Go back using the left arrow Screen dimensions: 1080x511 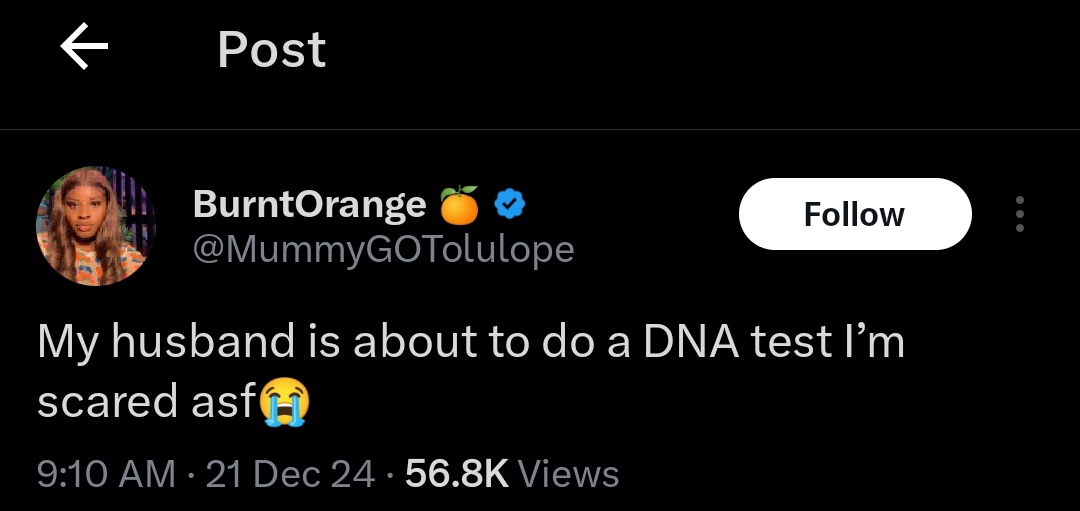pyautogui.click(x=84, y=48)
